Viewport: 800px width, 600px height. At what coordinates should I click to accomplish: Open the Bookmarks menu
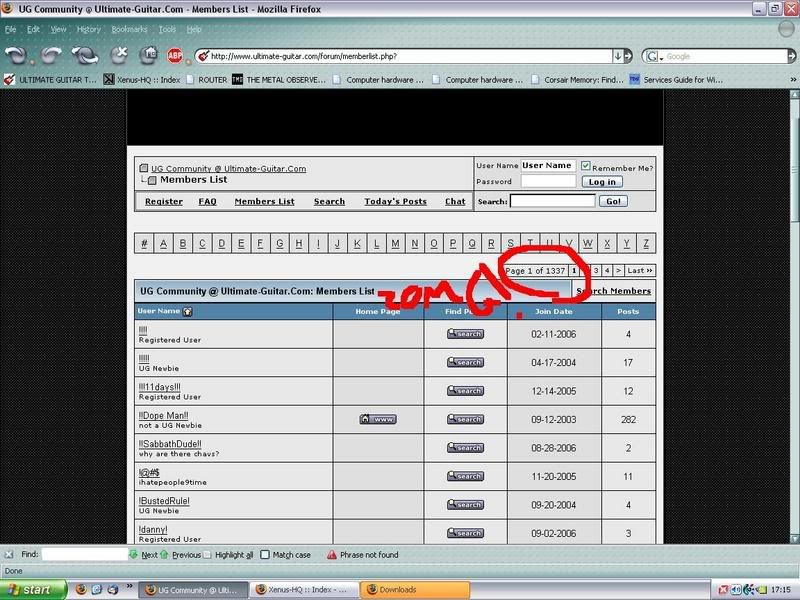click(129, 30)
